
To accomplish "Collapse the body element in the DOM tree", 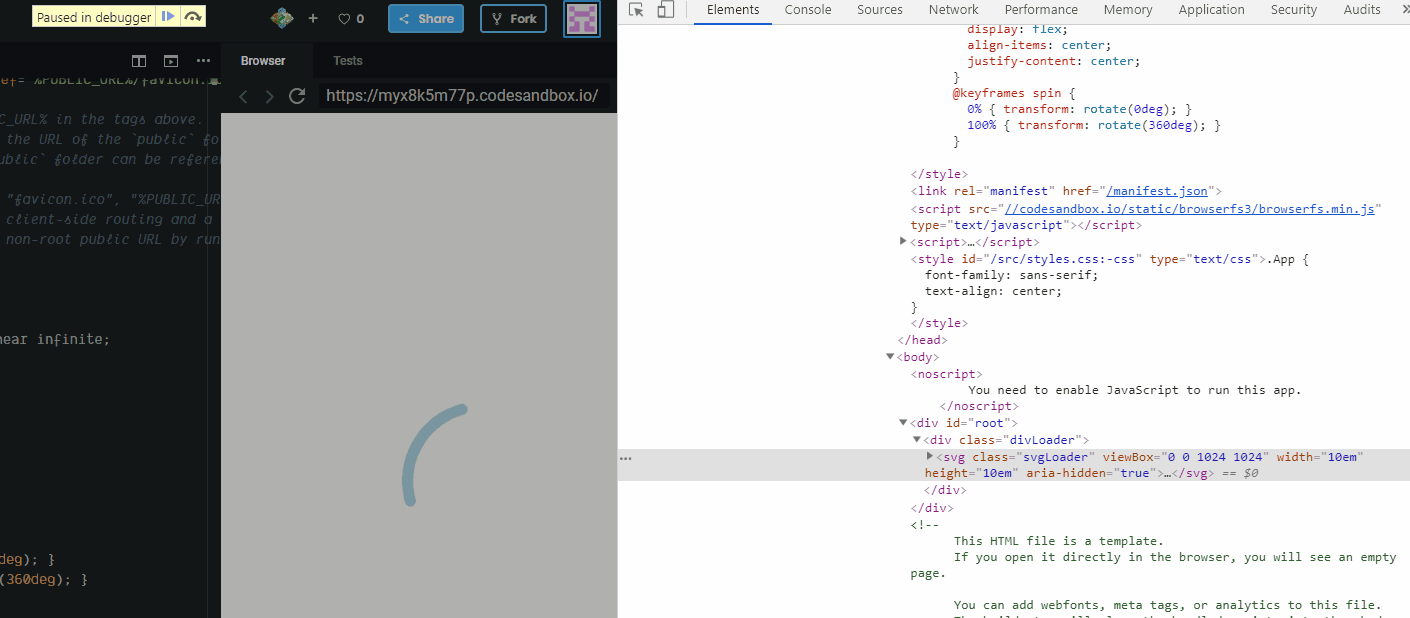I will (889, 356).
